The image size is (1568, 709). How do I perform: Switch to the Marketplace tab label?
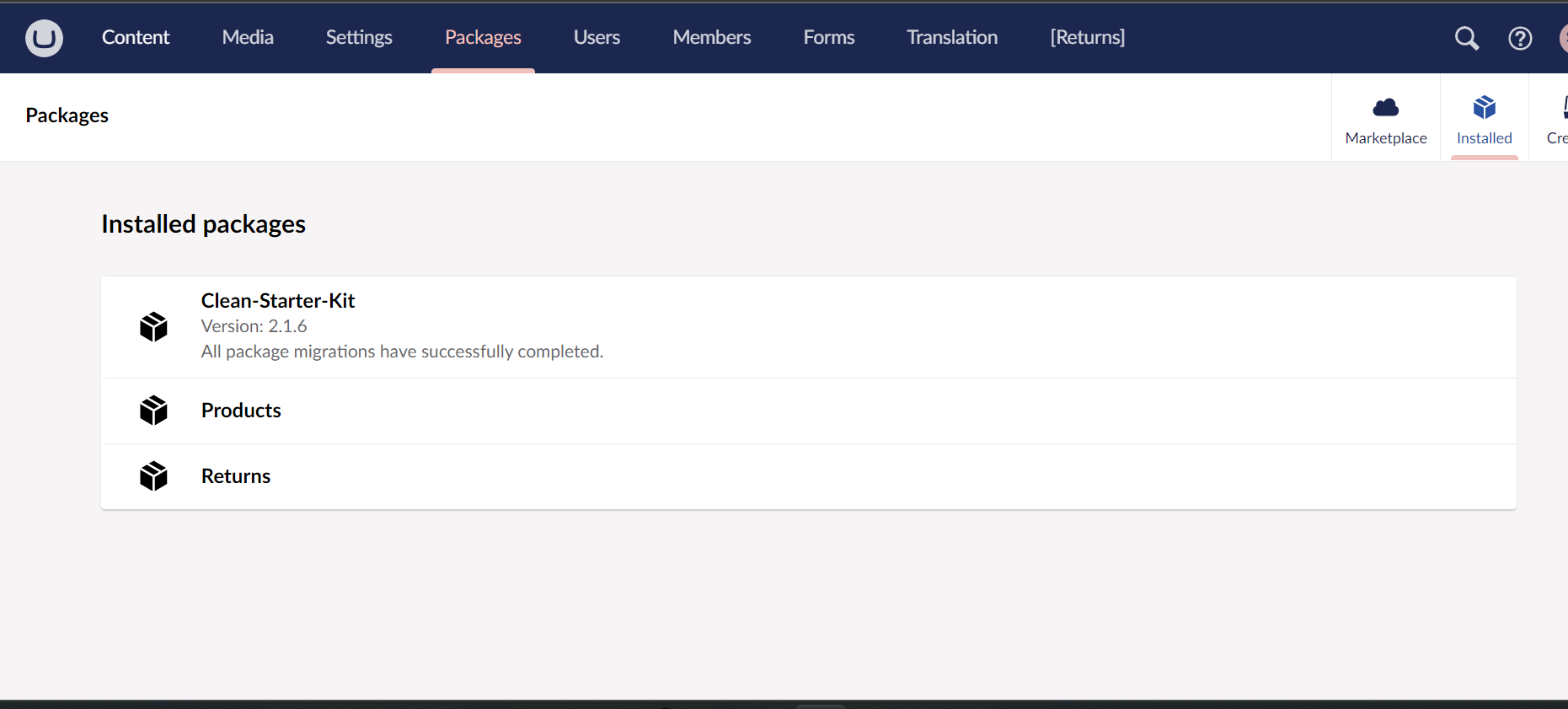pyautogui.click(x=1386, y=138)
